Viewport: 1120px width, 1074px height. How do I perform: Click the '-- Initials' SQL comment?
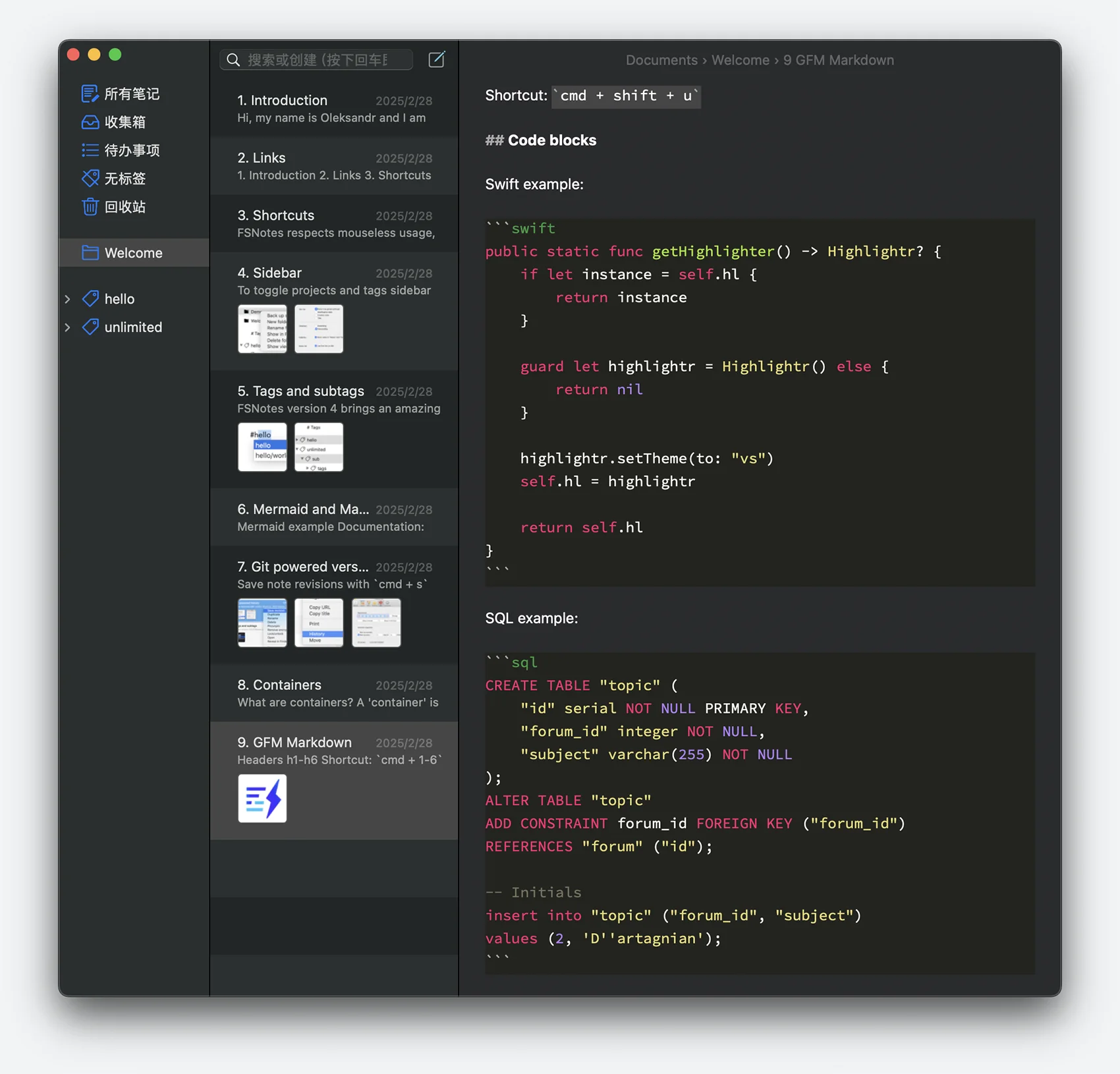(x=534, y=892)
